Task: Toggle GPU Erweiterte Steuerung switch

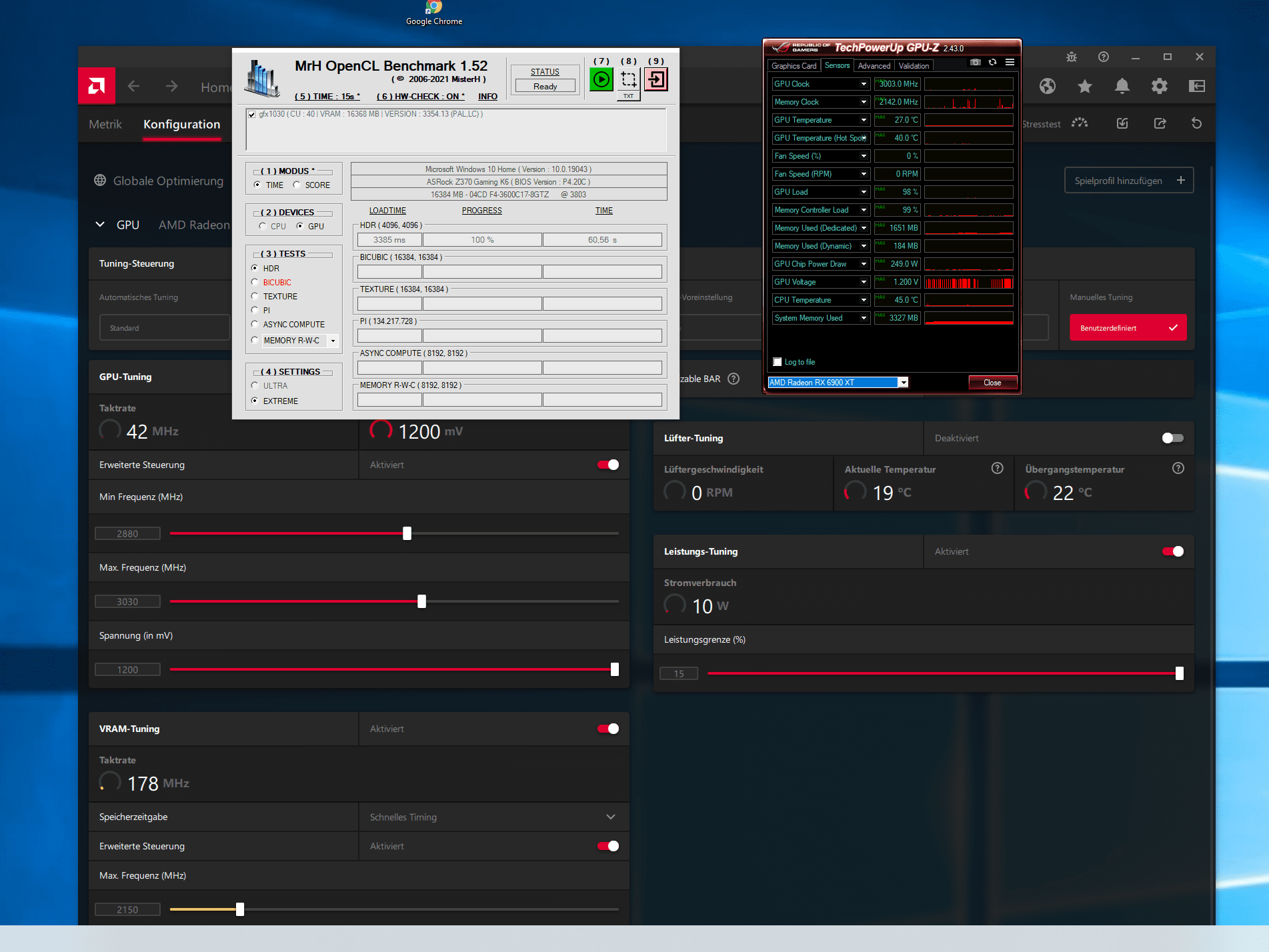Action: coord(607,465)
